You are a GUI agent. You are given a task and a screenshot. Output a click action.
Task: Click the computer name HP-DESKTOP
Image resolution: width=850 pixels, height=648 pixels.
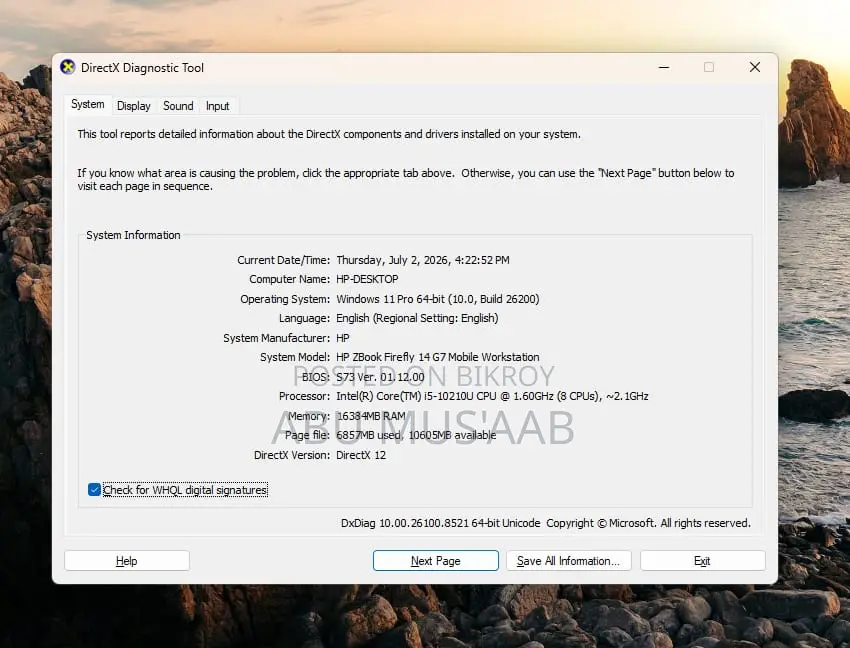pos(368,279)
